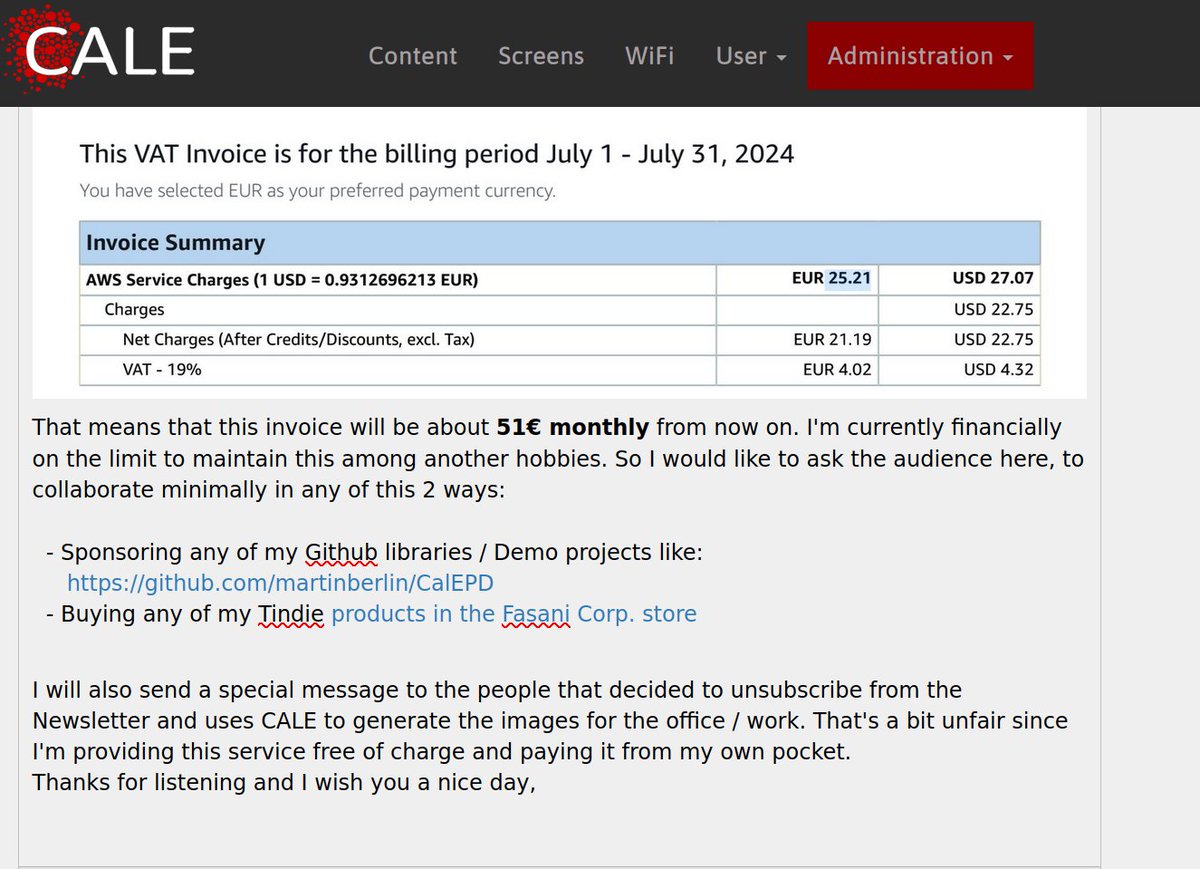1200x869 pixels.
Task: Click the 'Net Charges (After Credits/Discounts, excl. Tax)' label
Action: coord(298,340)
